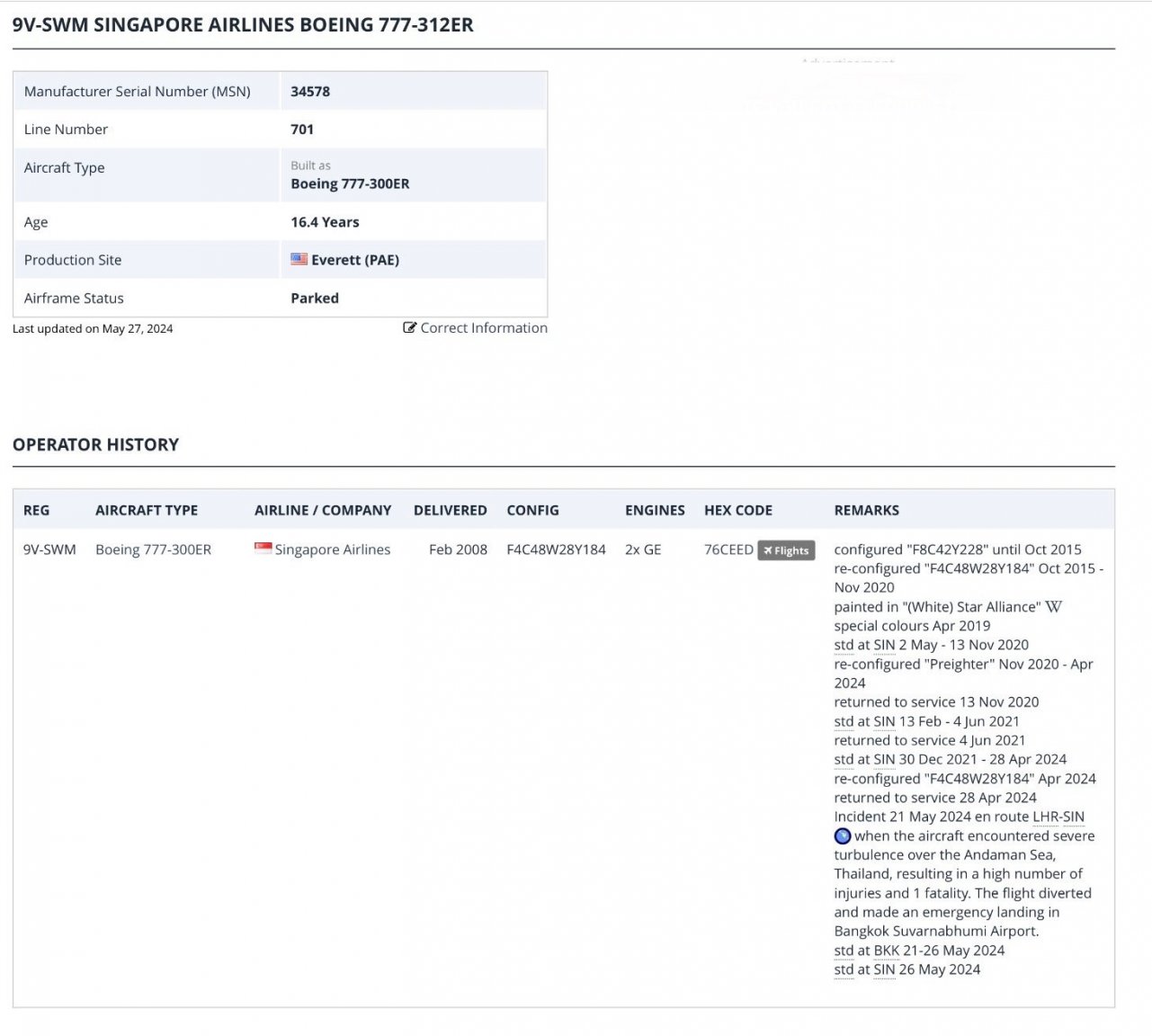Select the 9V-SWM registration cell

pos(49,549)
